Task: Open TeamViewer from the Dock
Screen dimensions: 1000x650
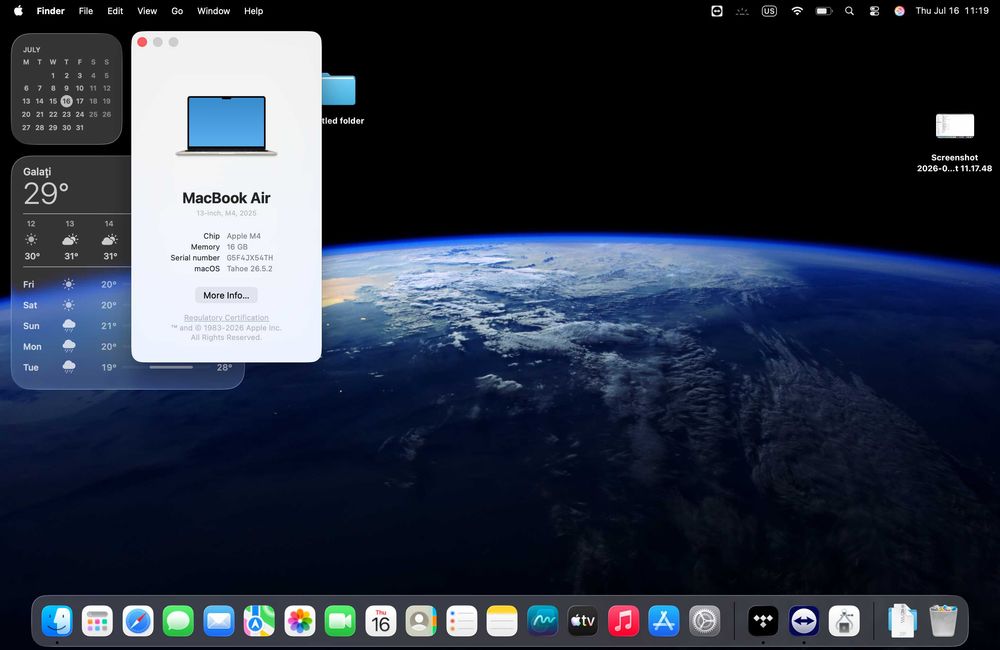Action: (x=804, y=621)
